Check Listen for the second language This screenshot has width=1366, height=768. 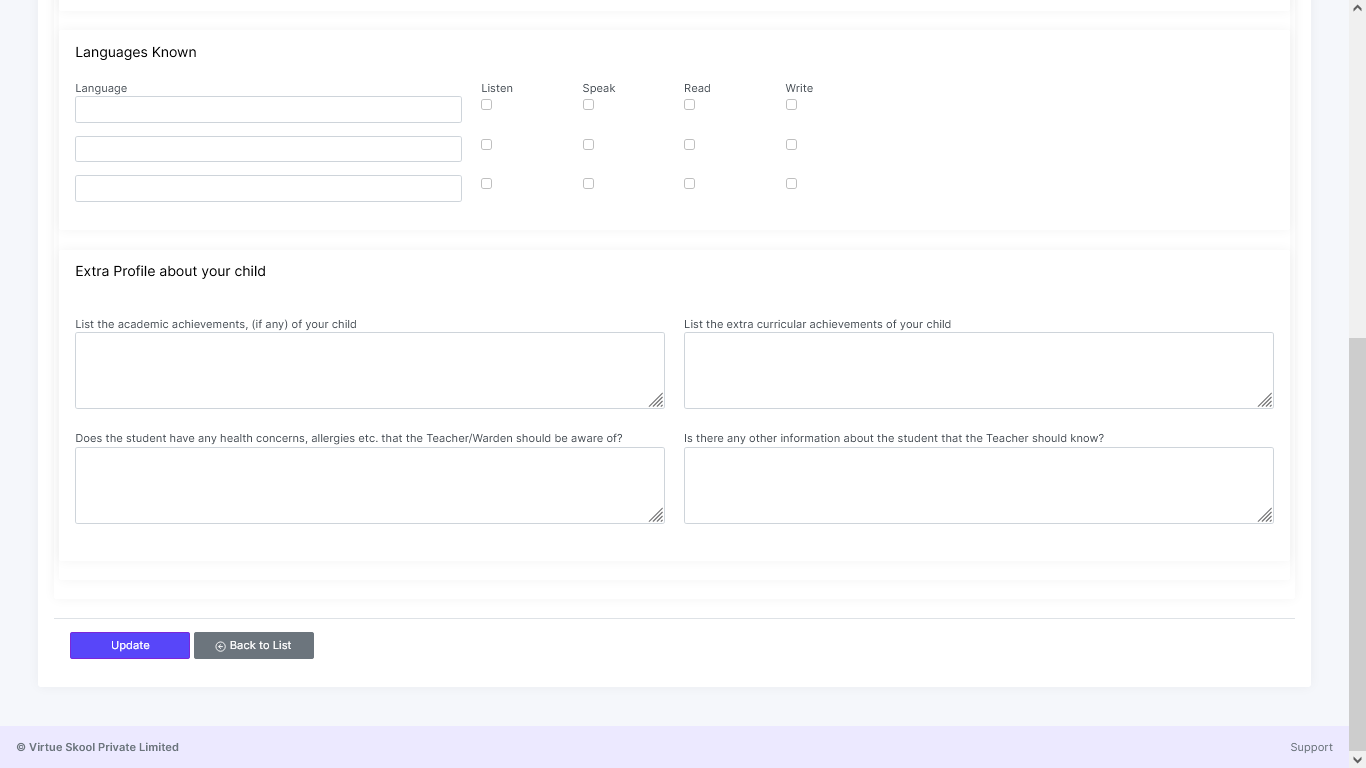click(x=486, y=144)
